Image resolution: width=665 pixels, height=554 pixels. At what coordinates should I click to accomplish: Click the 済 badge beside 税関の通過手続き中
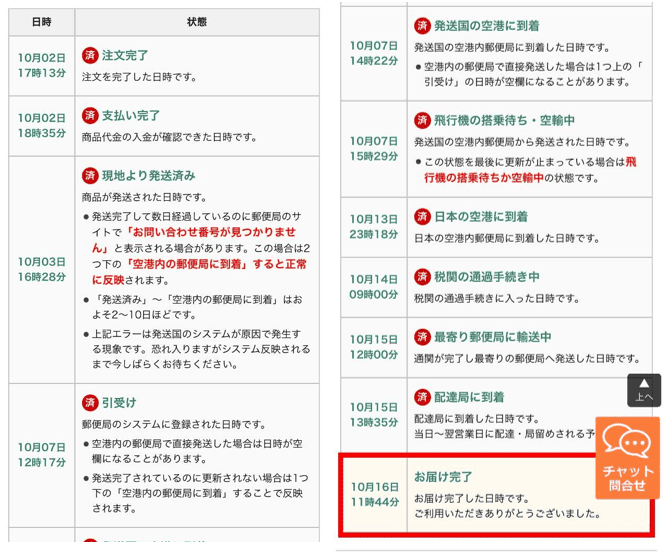click(x=422, y=276)
